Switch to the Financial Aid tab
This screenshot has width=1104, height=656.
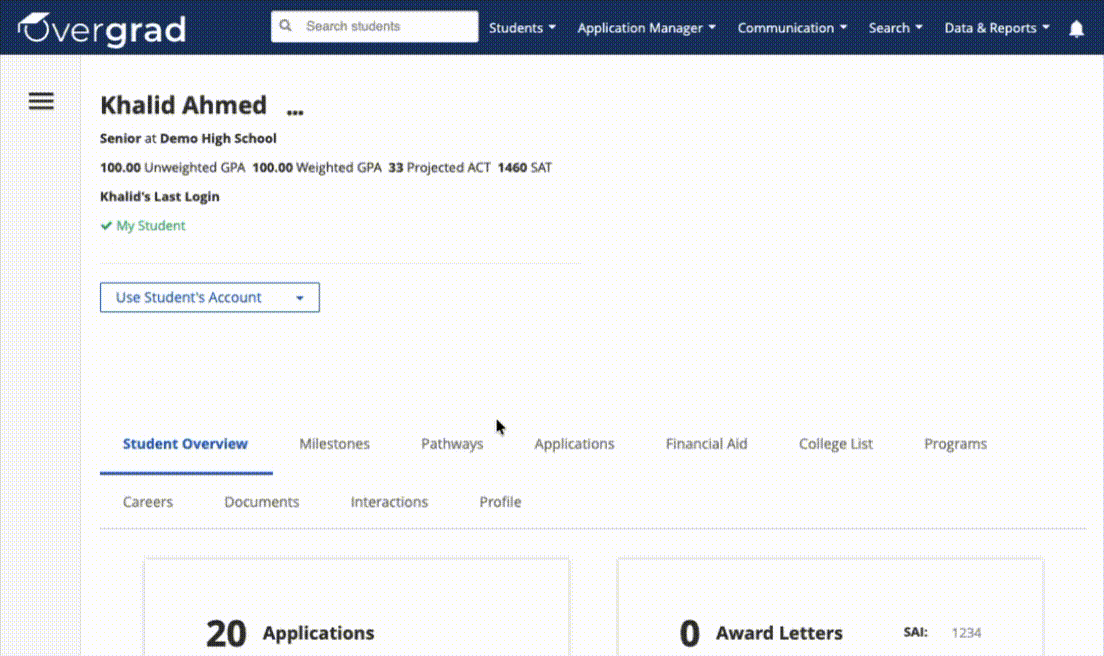tap(706, 444)
